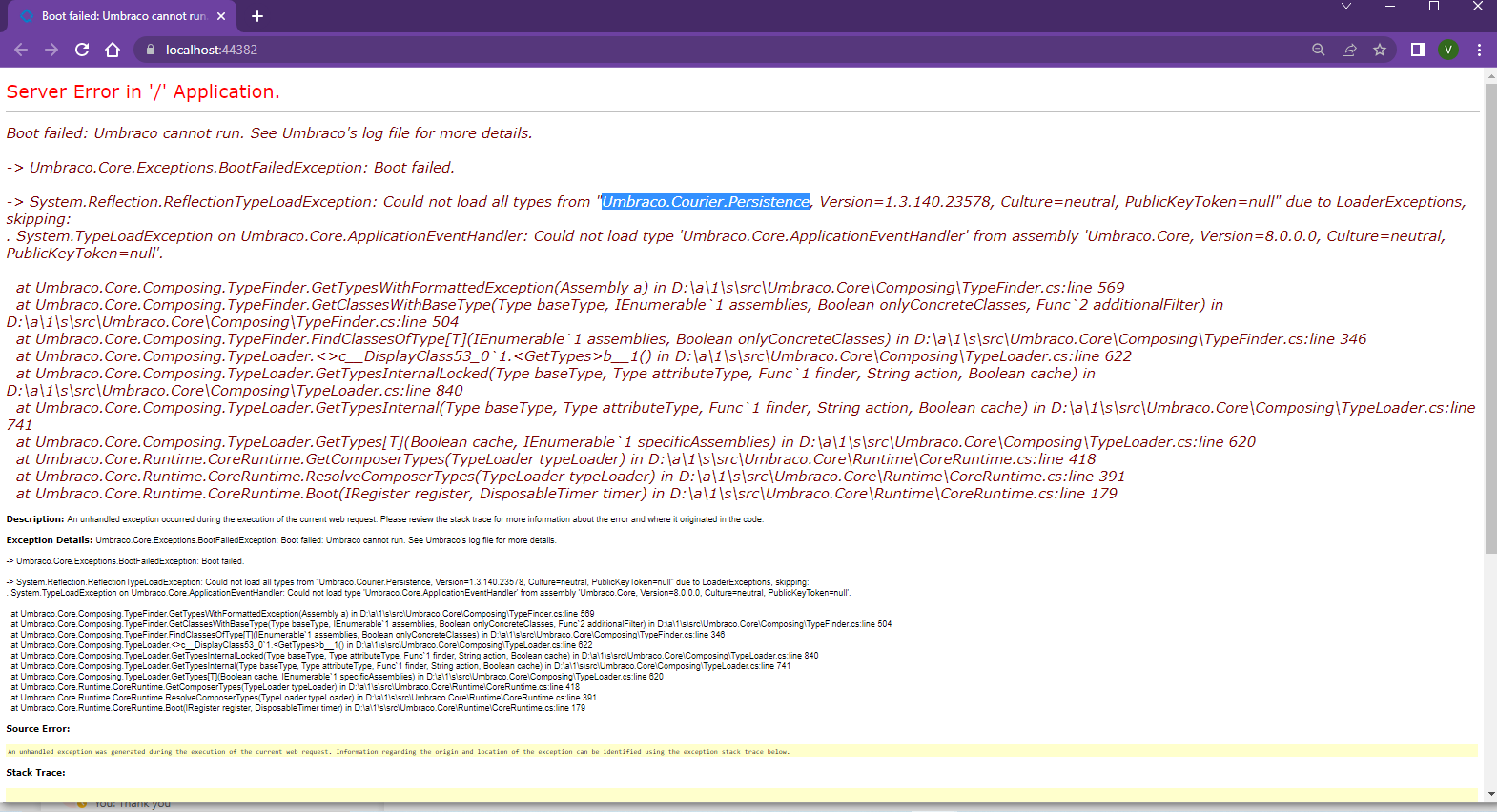This screenshot has width=1497, height=812.
Task: Click the 'Exception Details:' label
Action: [x=50, y=540]
